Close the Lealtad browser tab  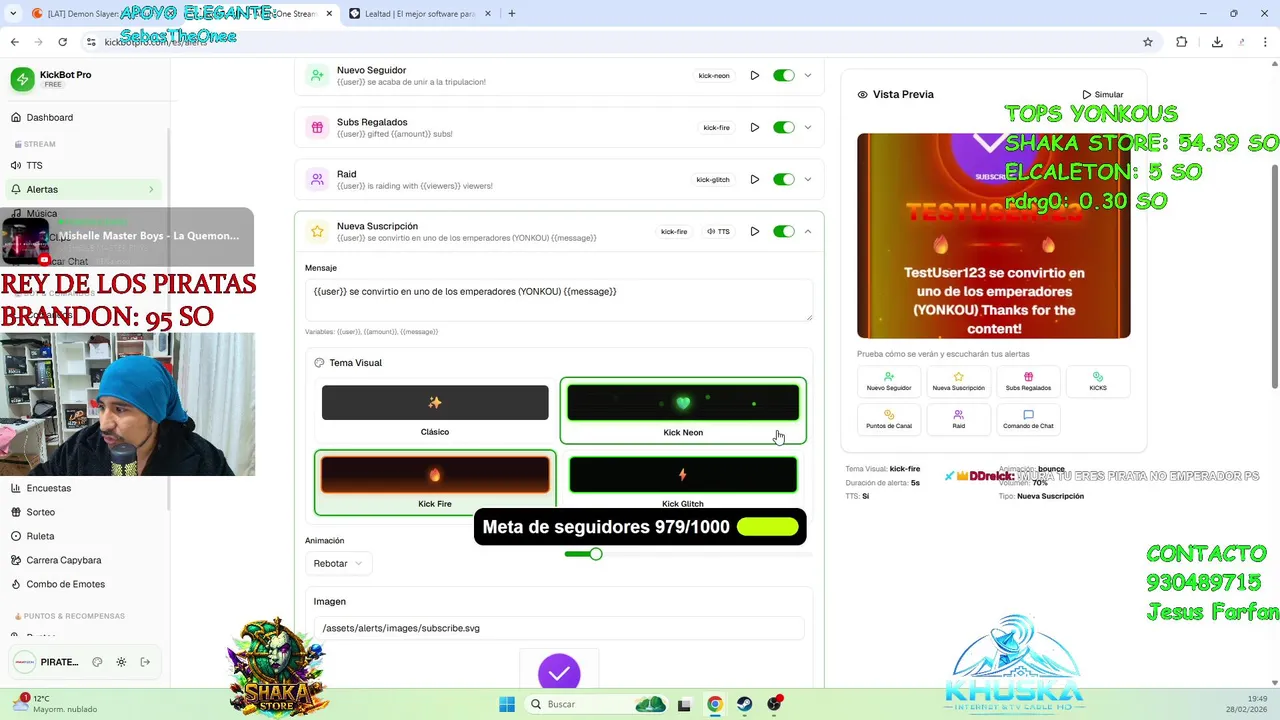[x=487, y=13]
